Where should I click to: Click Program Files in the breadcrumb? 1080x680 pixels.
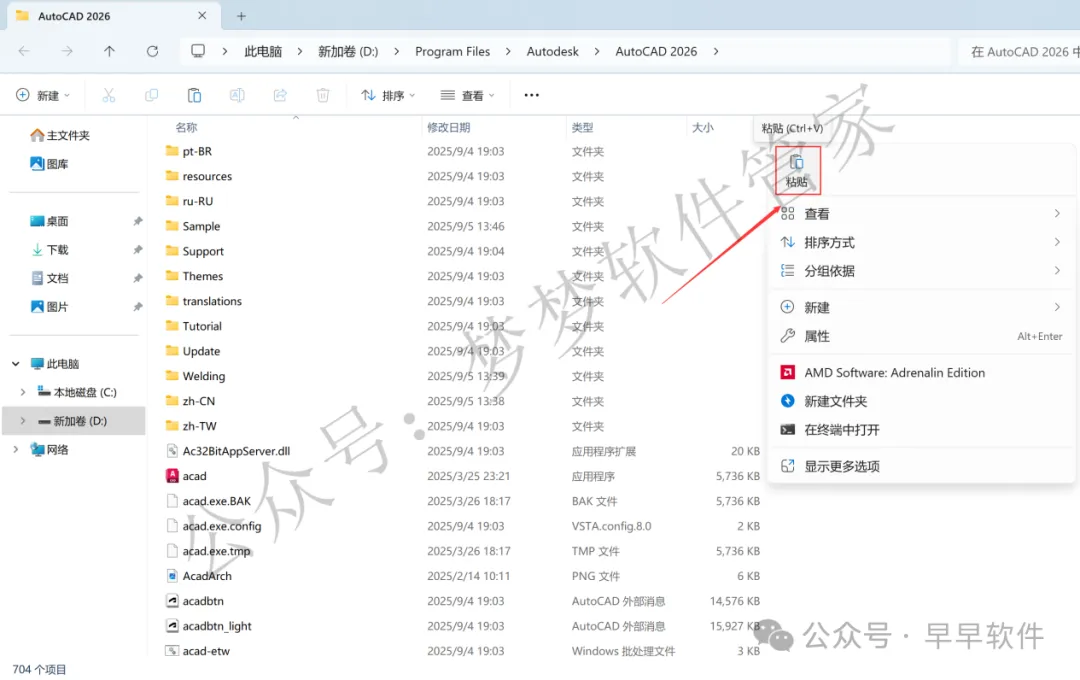453,52
